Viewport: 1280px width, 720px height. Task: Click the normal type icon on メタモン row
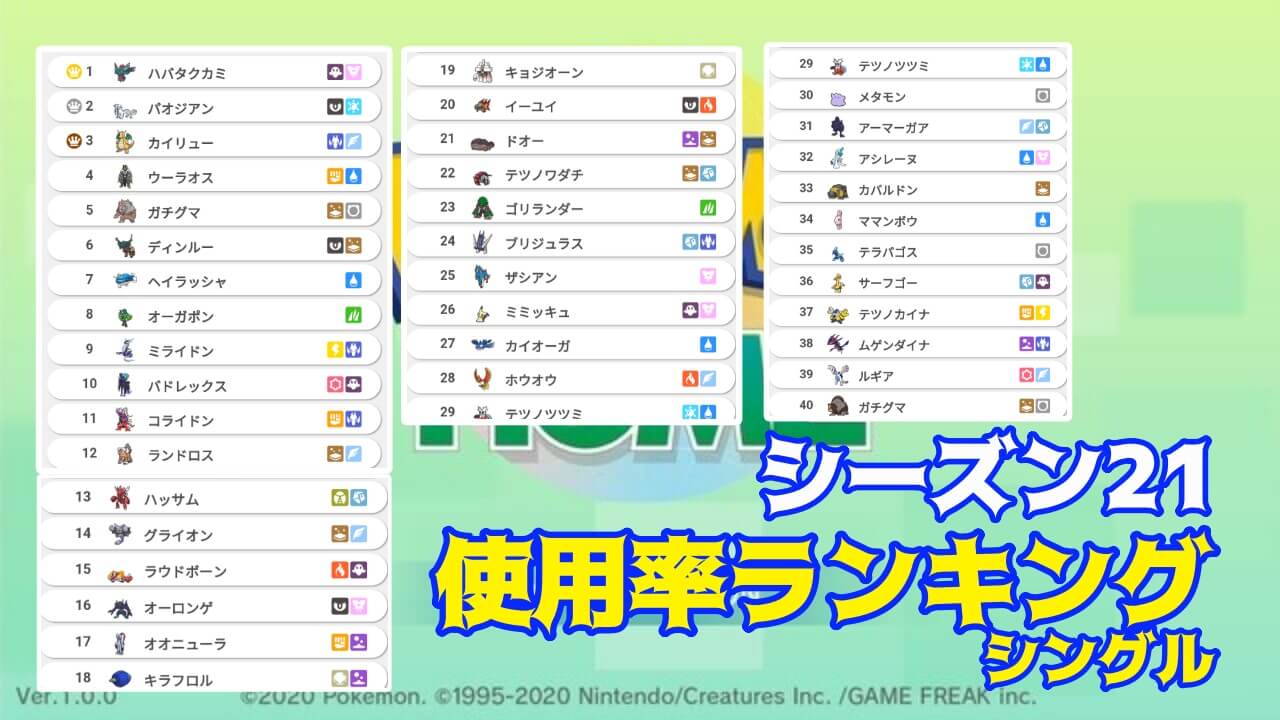click(x=1042, y=96)
